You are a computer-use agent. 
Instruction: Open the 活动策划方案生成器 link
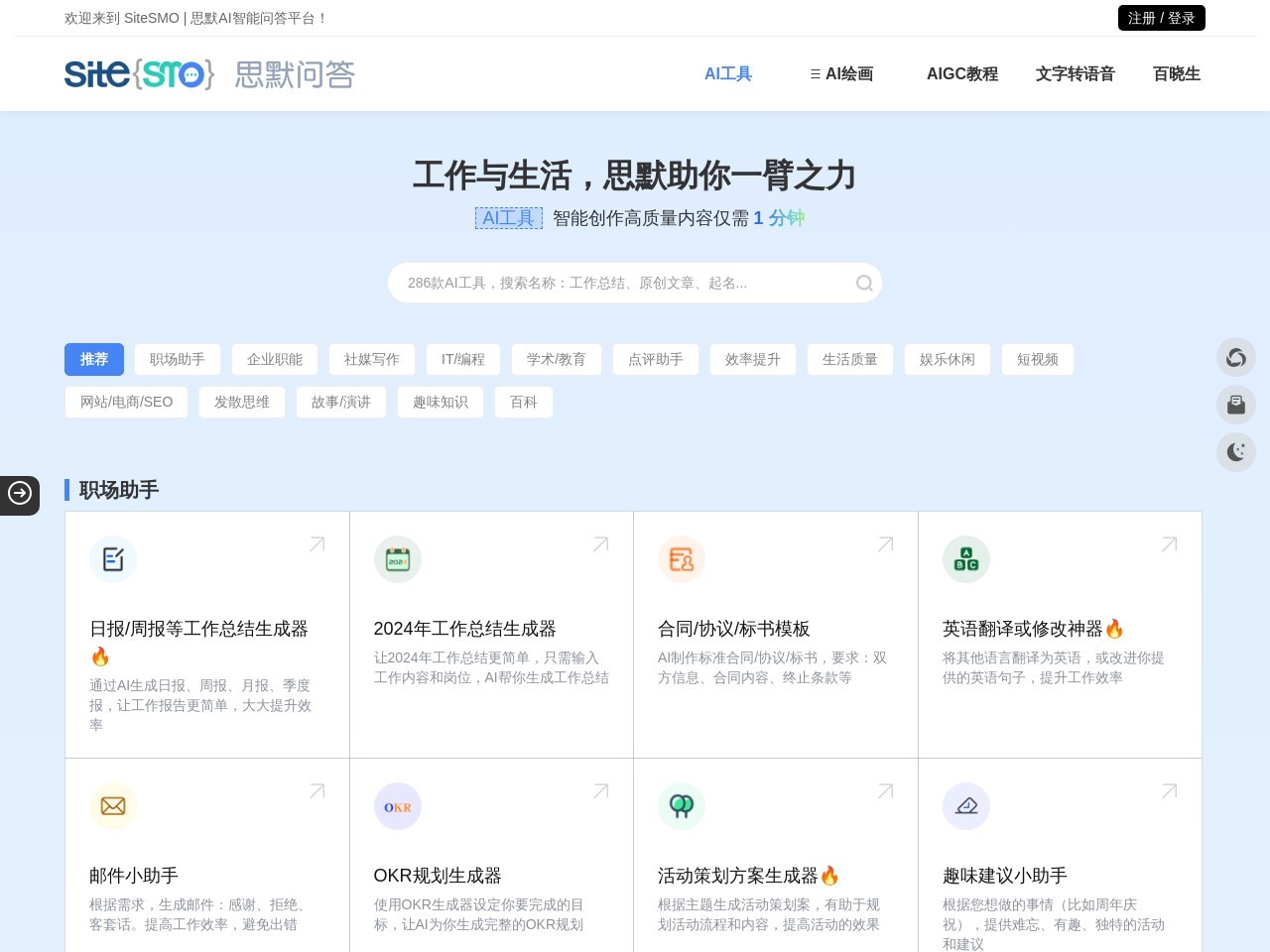(x=738, y=876)
